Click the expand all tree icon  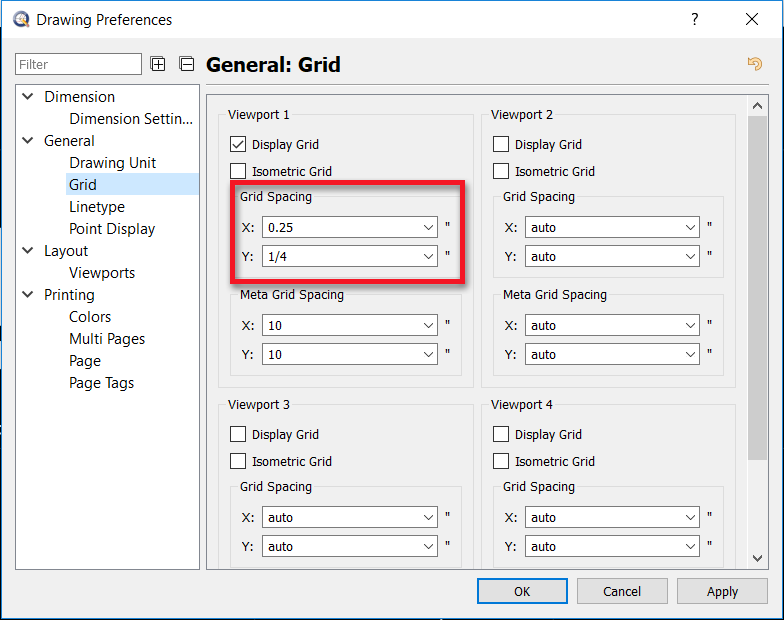pos(158,64)
